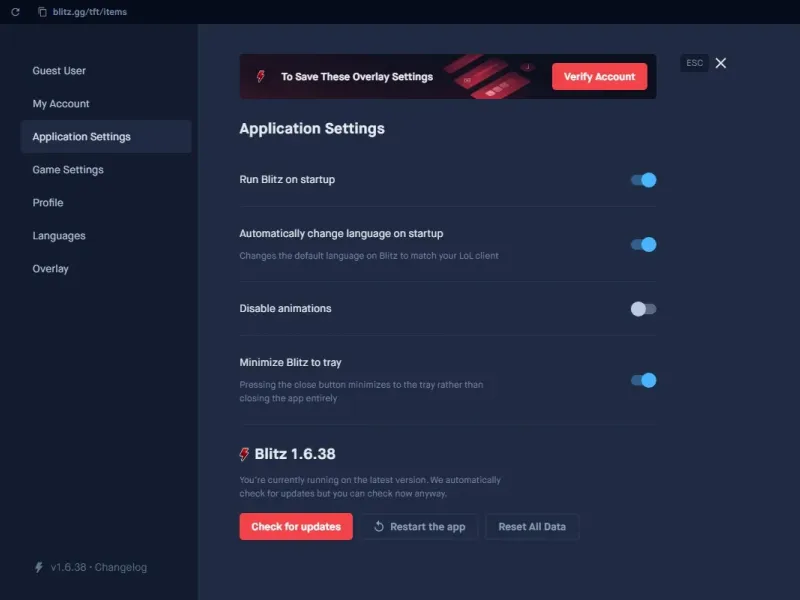Image resolution: width=800 pixels, height=600 pixels.
Task: Select Application Settings in sidebar
Action: 106,137
